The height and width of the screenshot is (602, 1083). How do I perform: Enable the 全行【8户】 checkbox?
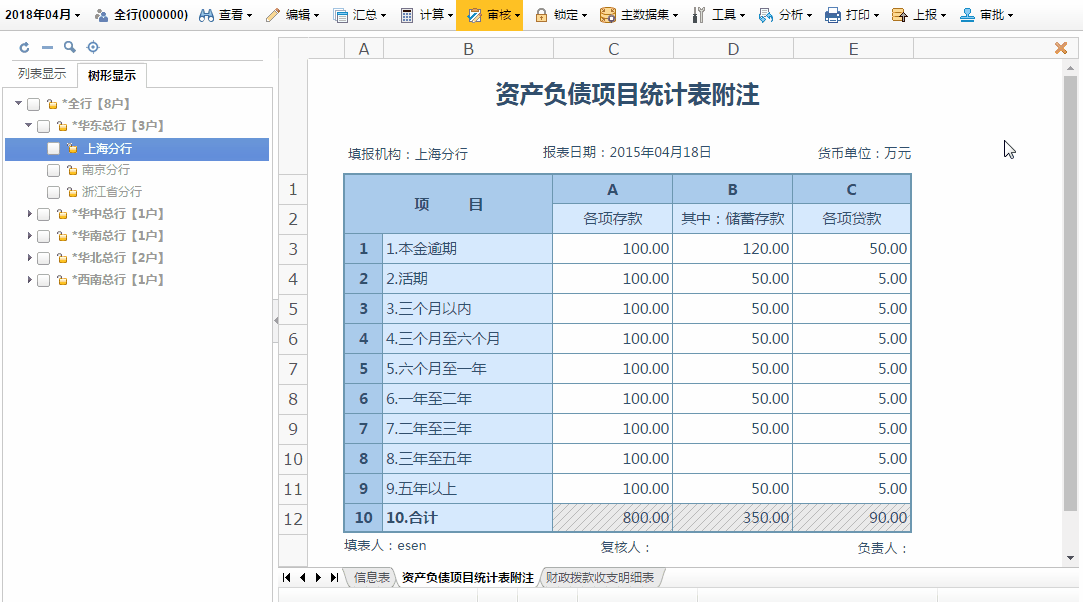click(33, 103)
